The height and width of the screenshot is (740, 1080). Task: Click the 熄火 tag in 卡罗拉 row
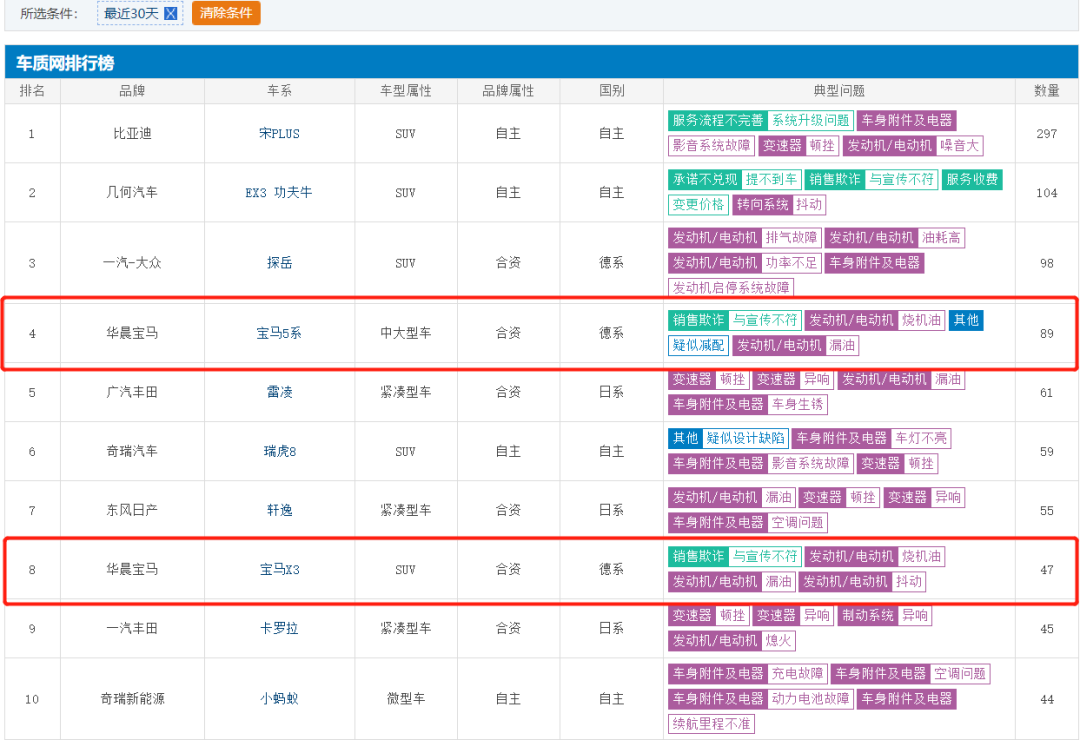778,641
